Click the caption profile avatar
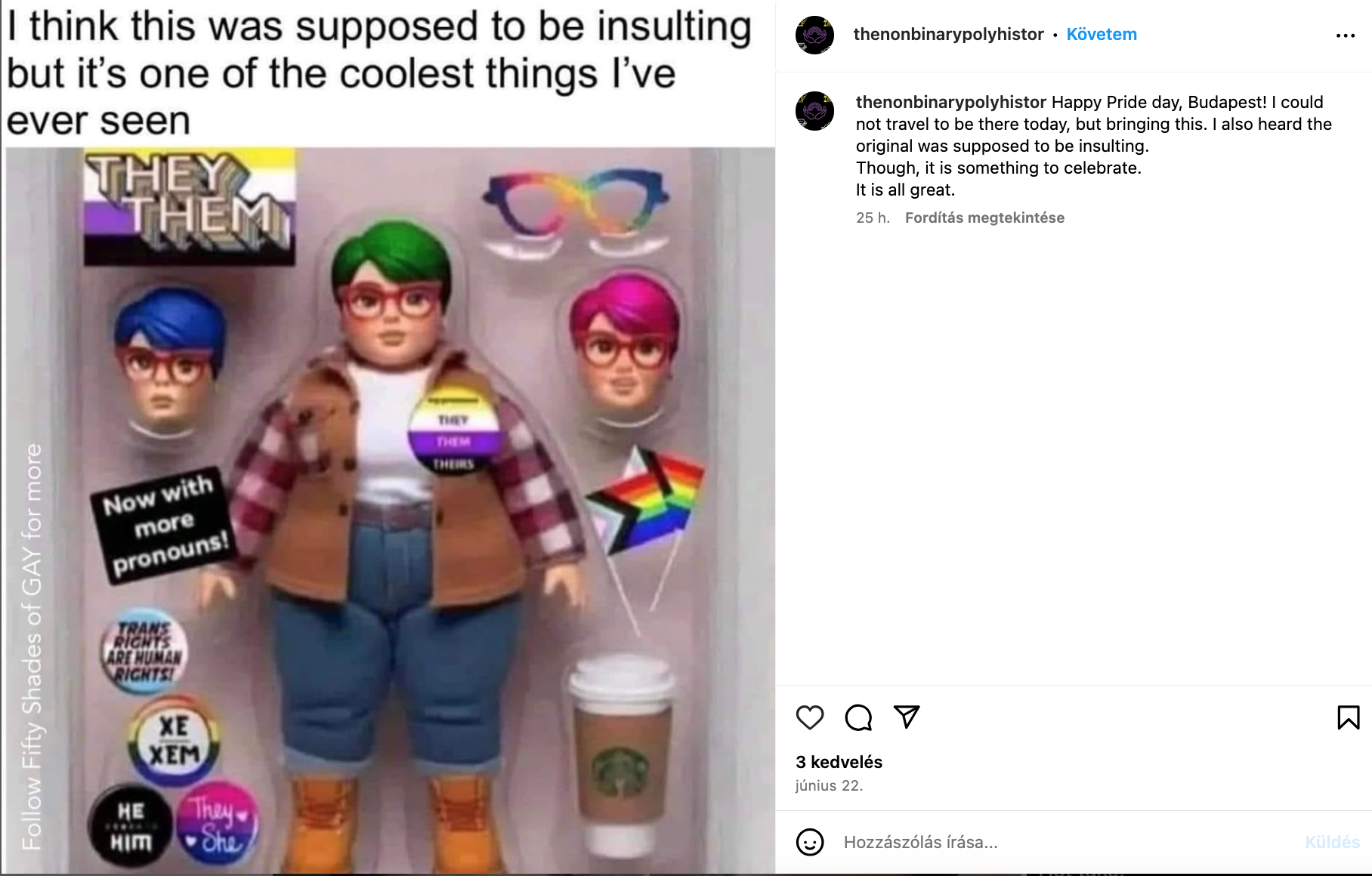This screenshot has height=876, width=1372. pos(814,111)
